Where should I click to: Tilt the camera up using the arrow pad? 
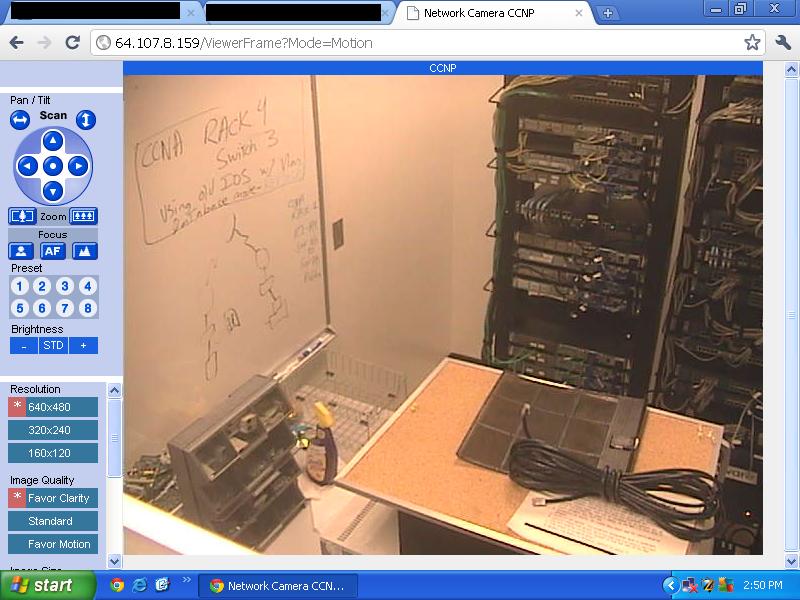tap(53, 142)
